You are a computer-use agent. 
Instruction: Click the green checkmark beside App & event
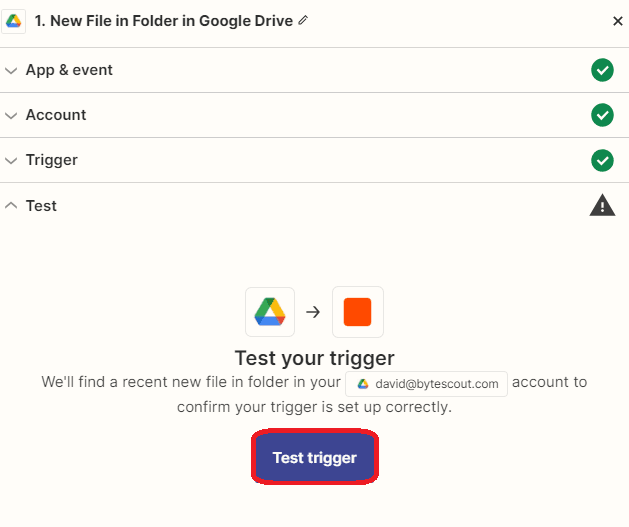pos(602,70)
